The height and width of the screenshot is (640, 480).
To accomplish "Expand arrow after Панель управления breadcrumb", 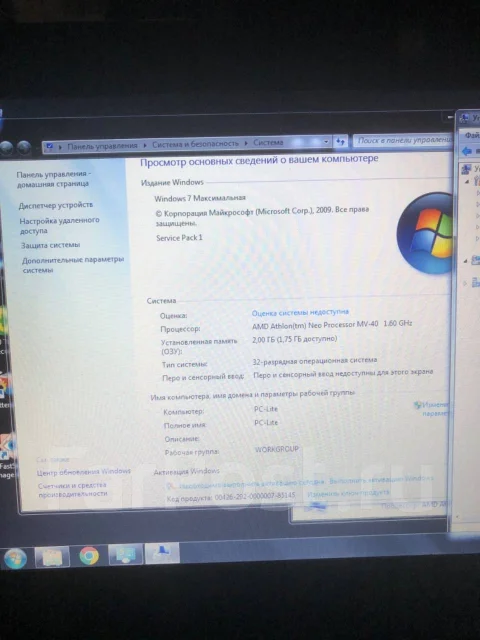I will [145, 145].
